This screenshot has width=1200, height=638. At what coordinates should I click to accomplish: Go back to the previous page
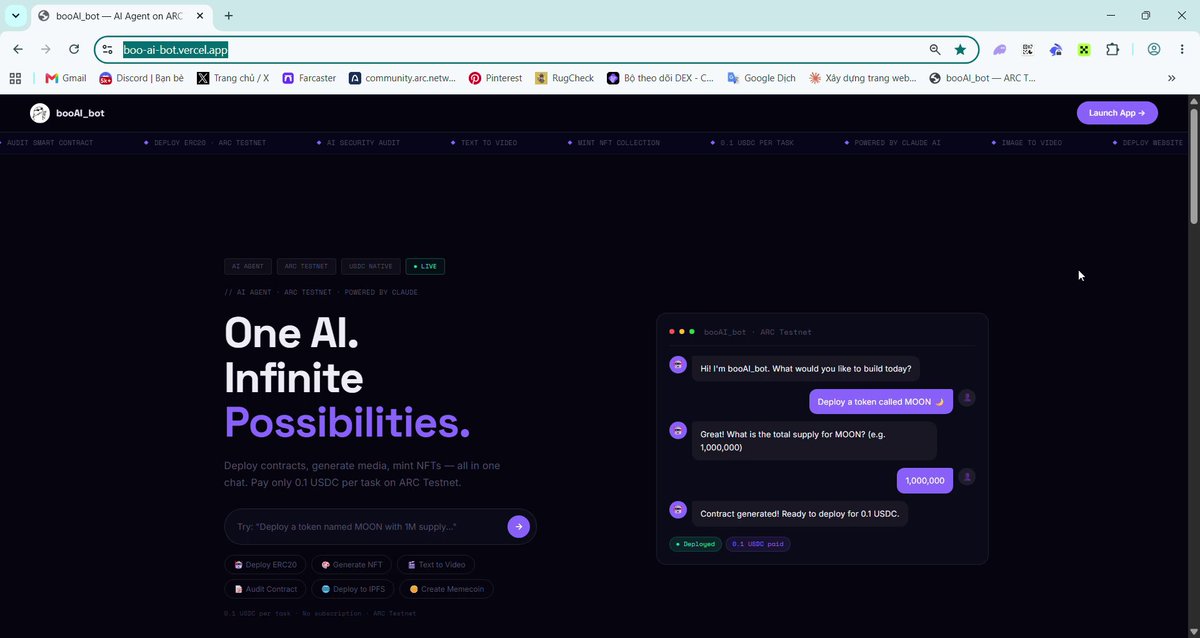18,49
